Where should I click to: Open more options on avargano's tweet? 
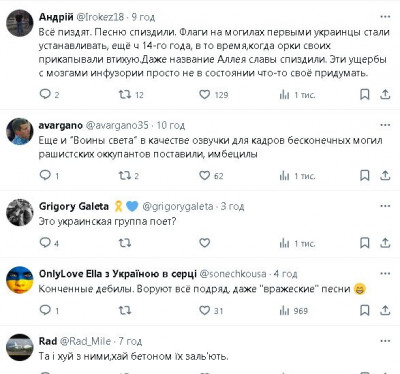(385, 125)
